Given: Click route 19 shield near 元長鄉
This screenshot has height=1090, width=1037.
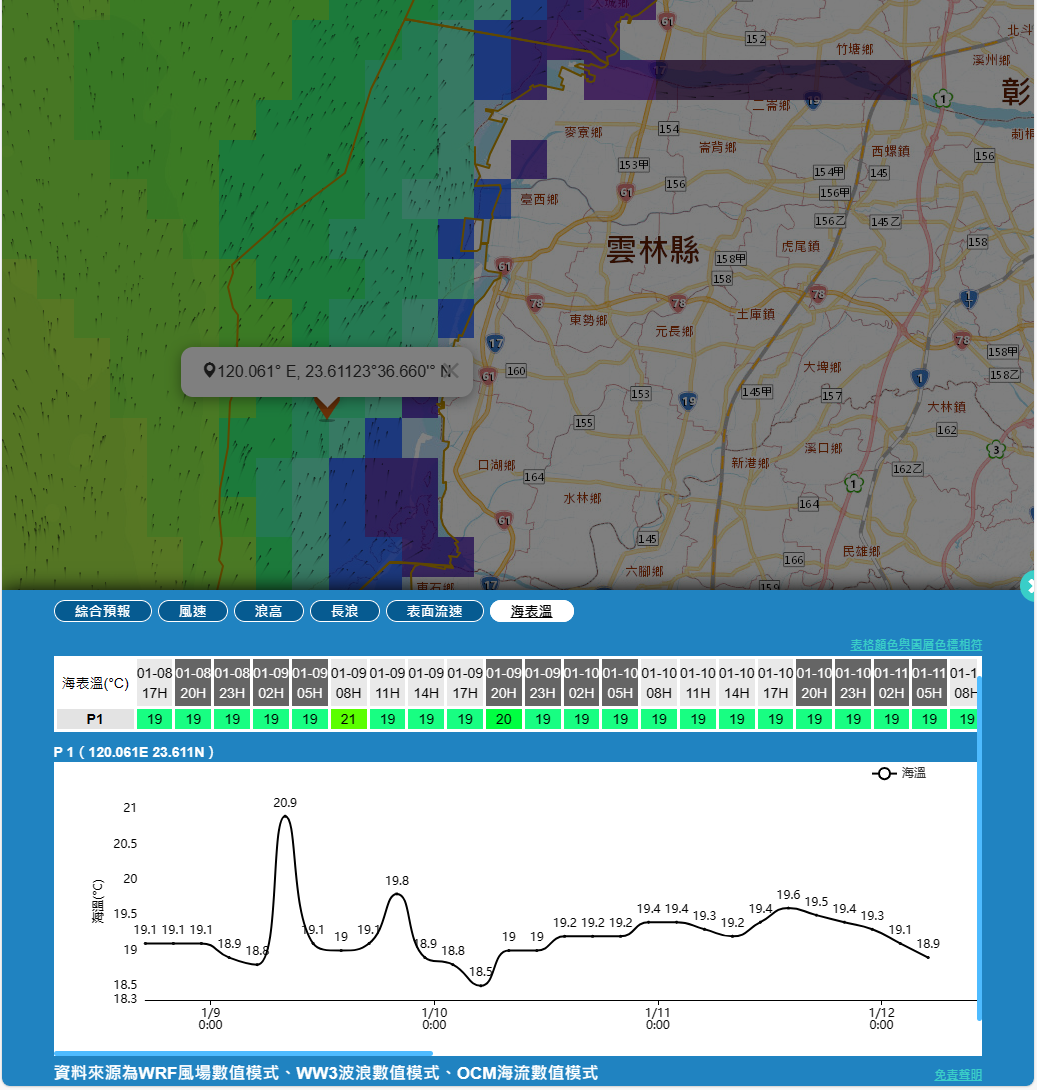Looking at the screenshot, I should pyautogui.click(x=687, y=400).
